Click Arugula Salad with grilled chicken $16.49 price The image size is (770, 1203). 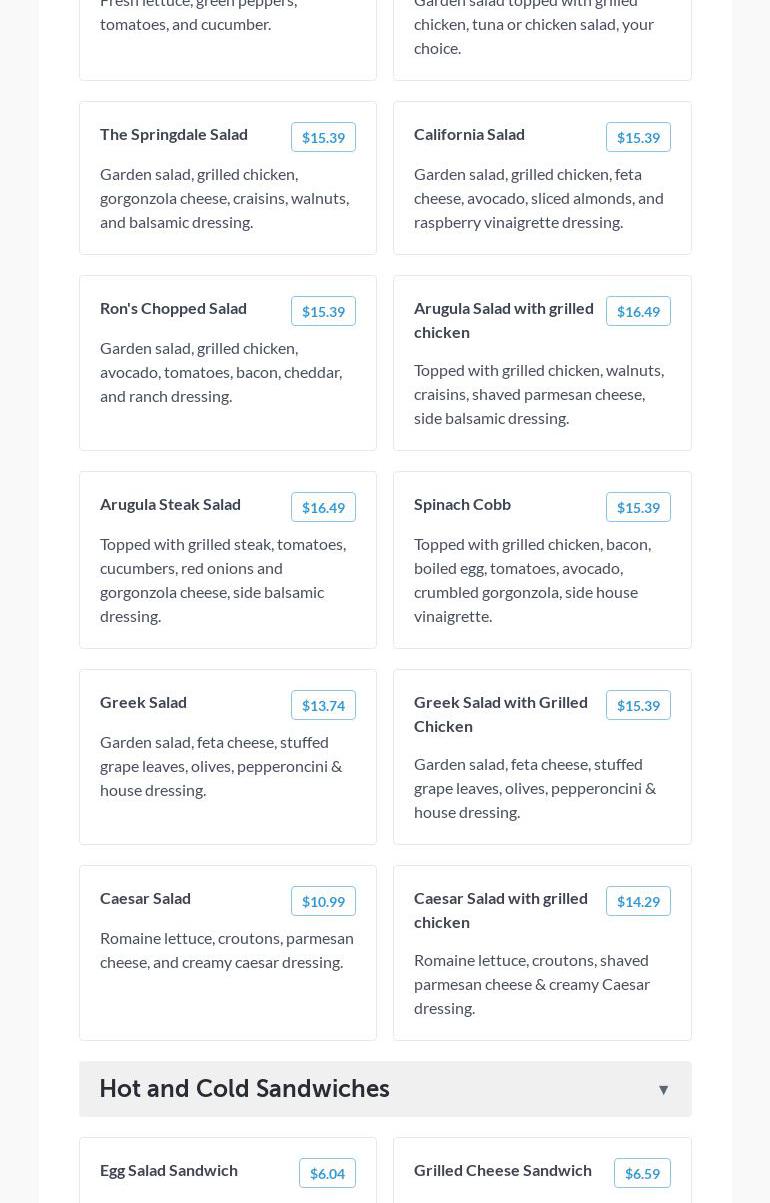638,312
